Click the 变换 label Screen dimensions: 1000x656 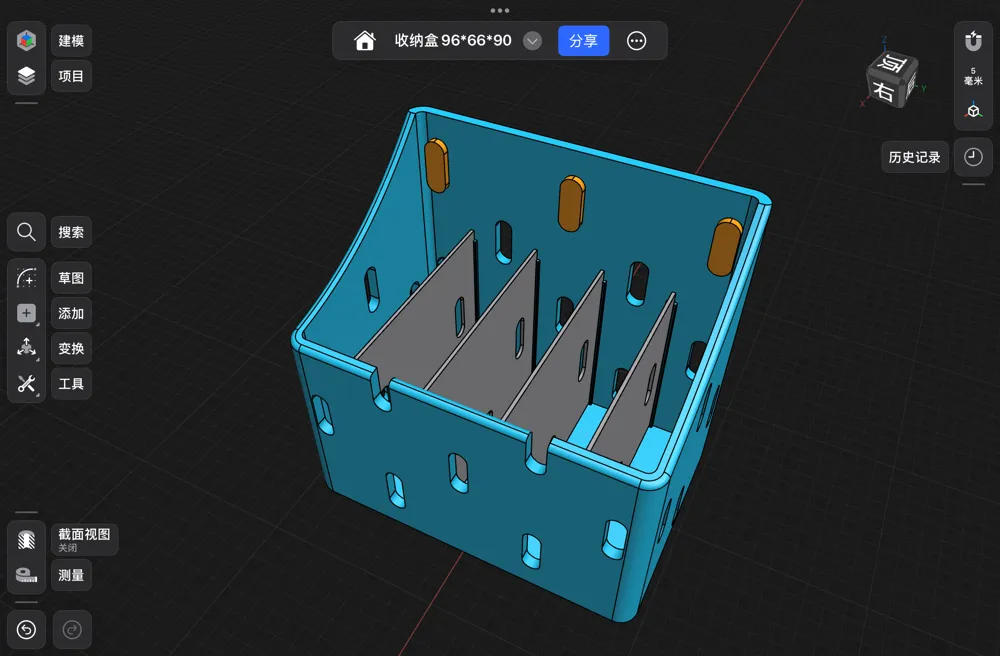[71, 348]
